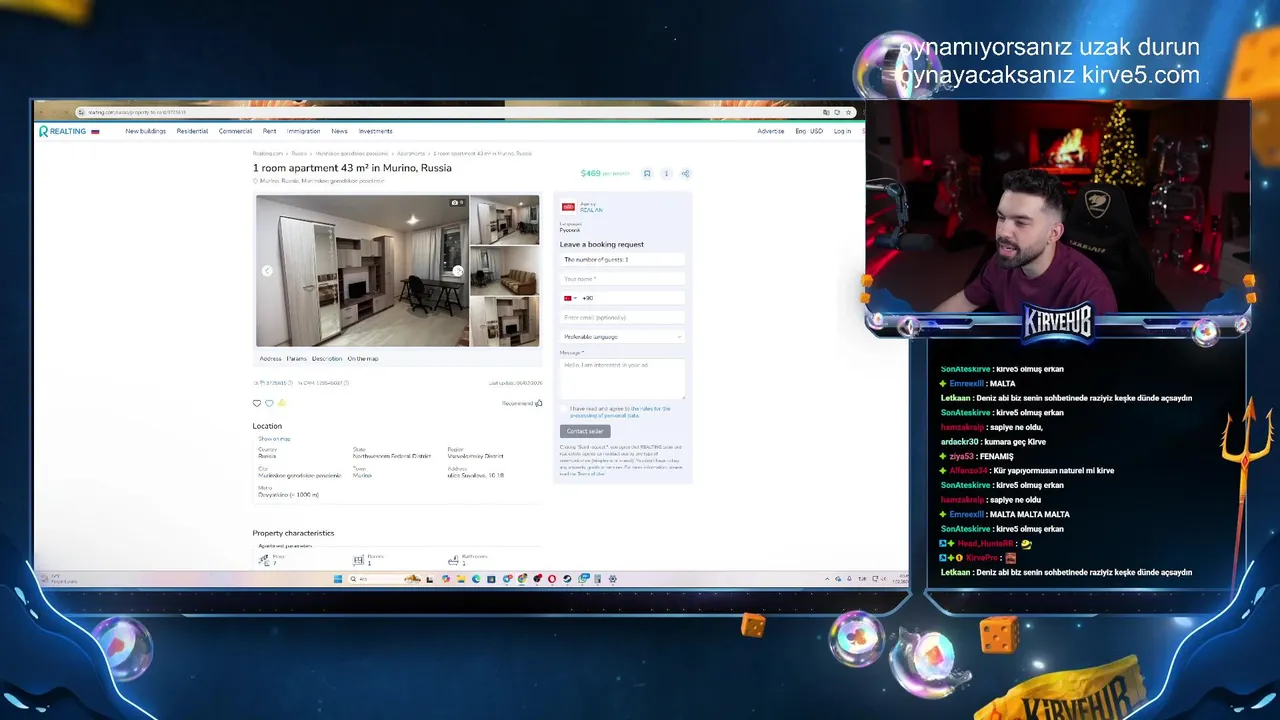Open the Commercial menu

point(236,131)
